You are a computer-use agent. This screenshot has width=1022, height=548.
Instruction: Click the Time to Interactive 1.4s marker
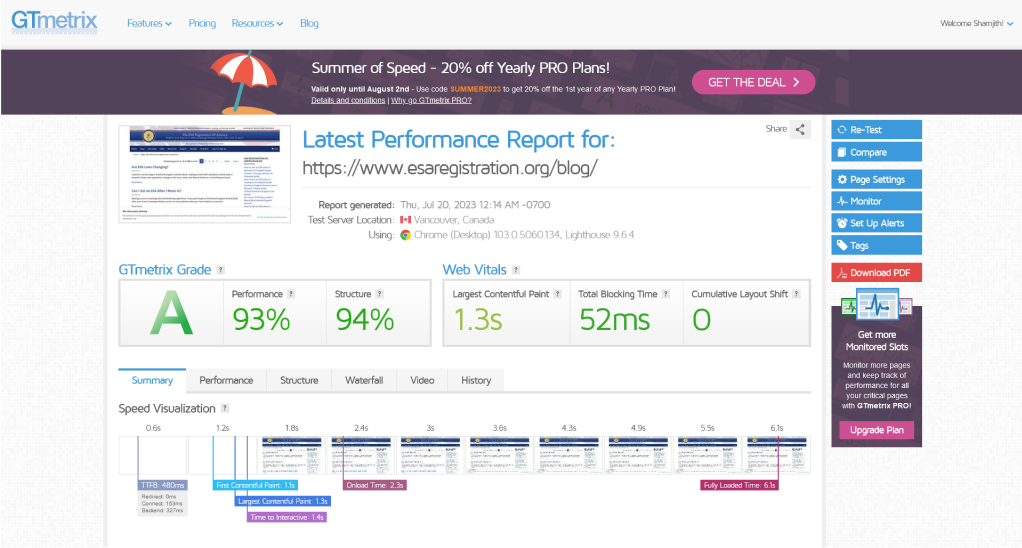pyautogui.click(x=287, y=517)
